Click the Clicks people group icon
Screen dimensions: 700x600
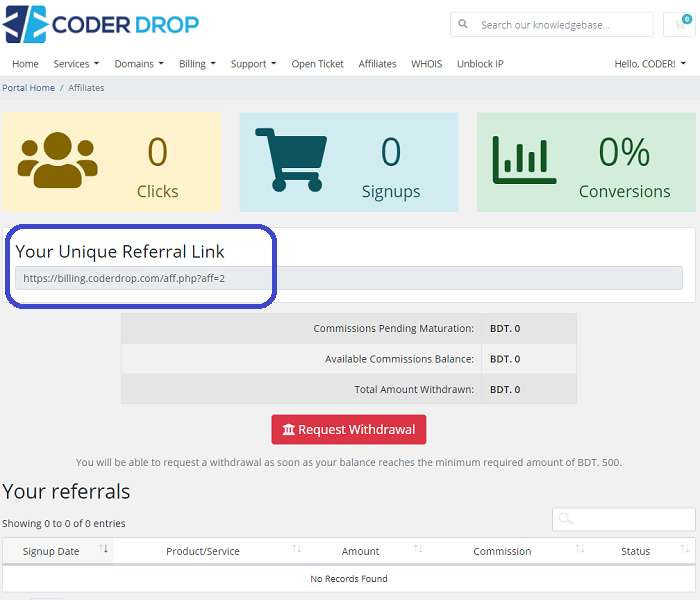coord(58,160)
